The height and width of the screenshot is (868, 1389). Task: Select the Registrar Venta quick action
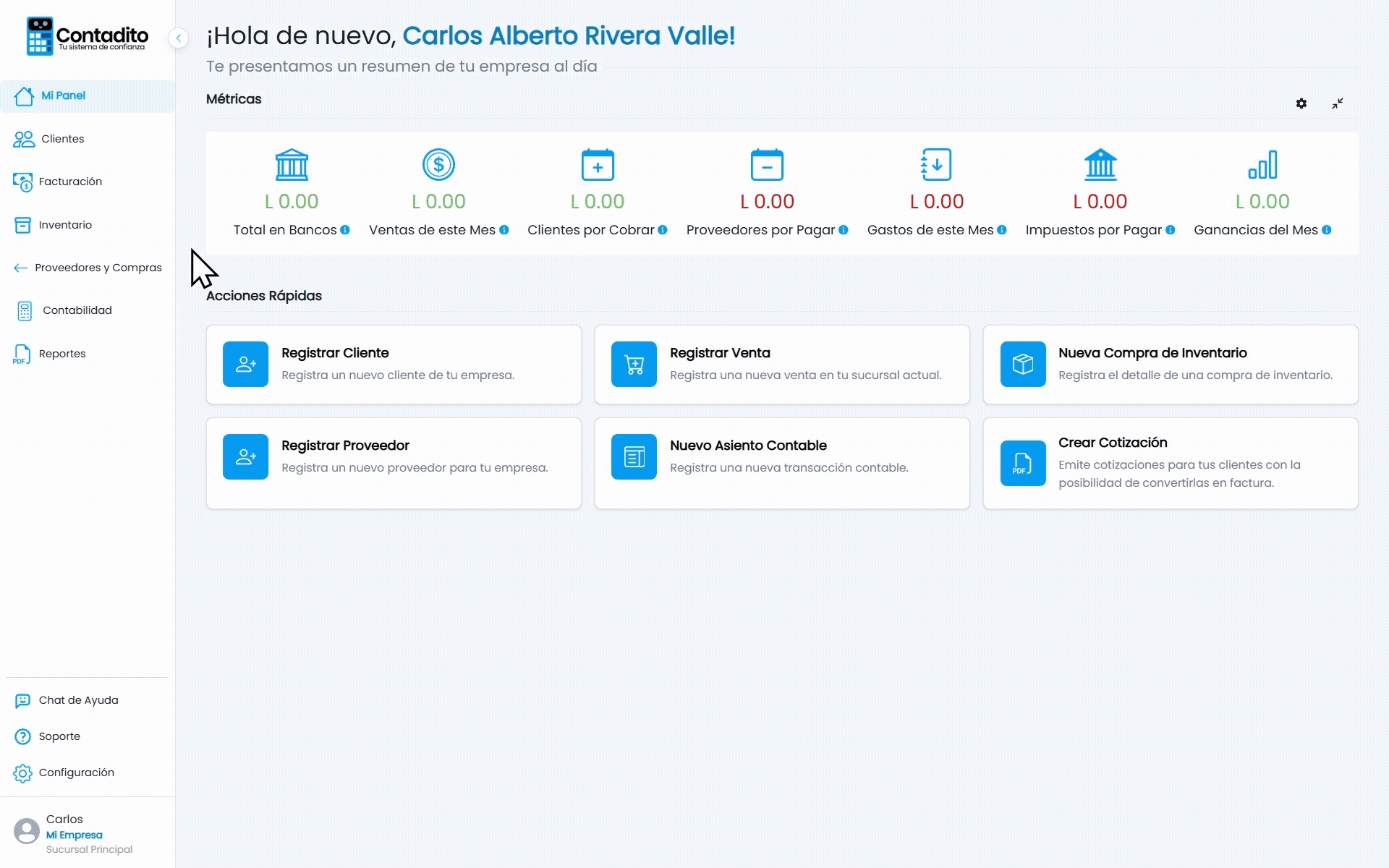782,365
